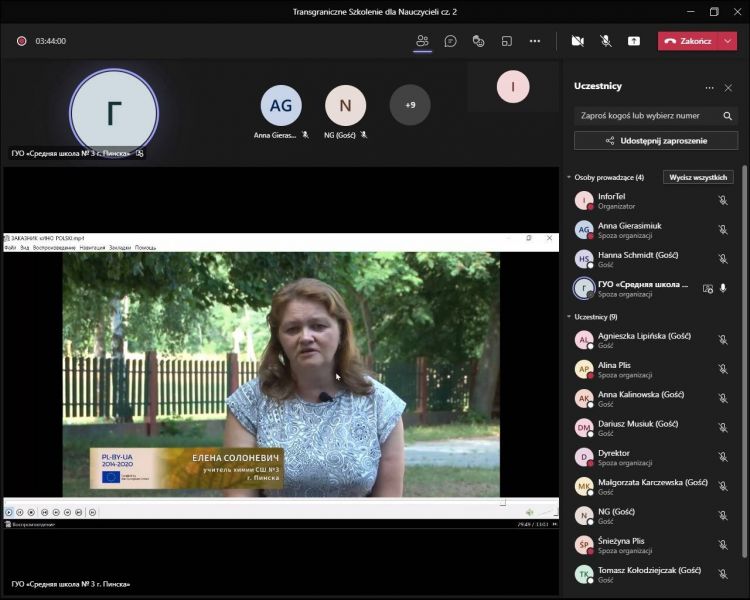Click the Udostępnij zaproszenie button
Image resolution: width=750 pixels, height=600 pixels.
(656, 141)
